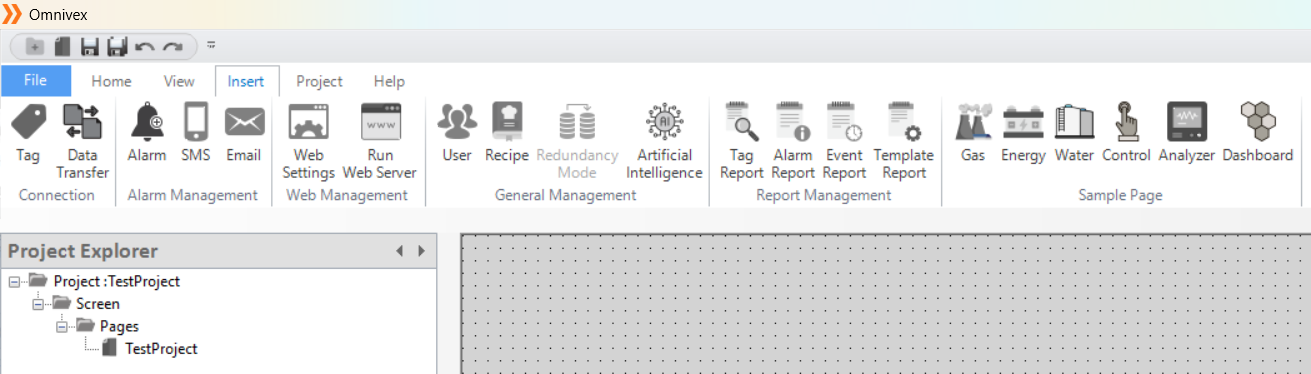Collapse the Pages tree node
The height and width of the screenshot is (374, 1311).
point(62,326)
